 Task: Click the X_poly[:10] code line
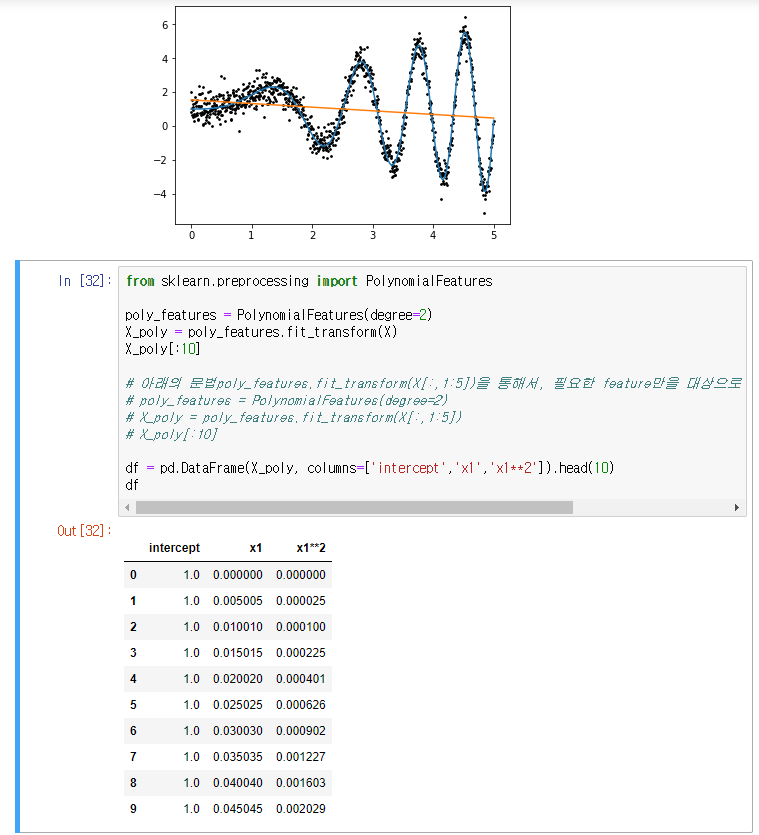point(162,349)
